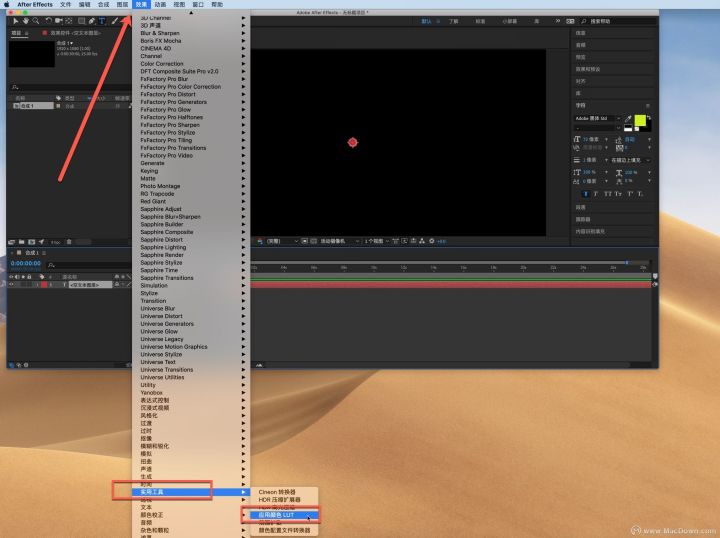720x538 pixels.
Task: Select the Rectangle shape tool
Action: click(81, 21)
